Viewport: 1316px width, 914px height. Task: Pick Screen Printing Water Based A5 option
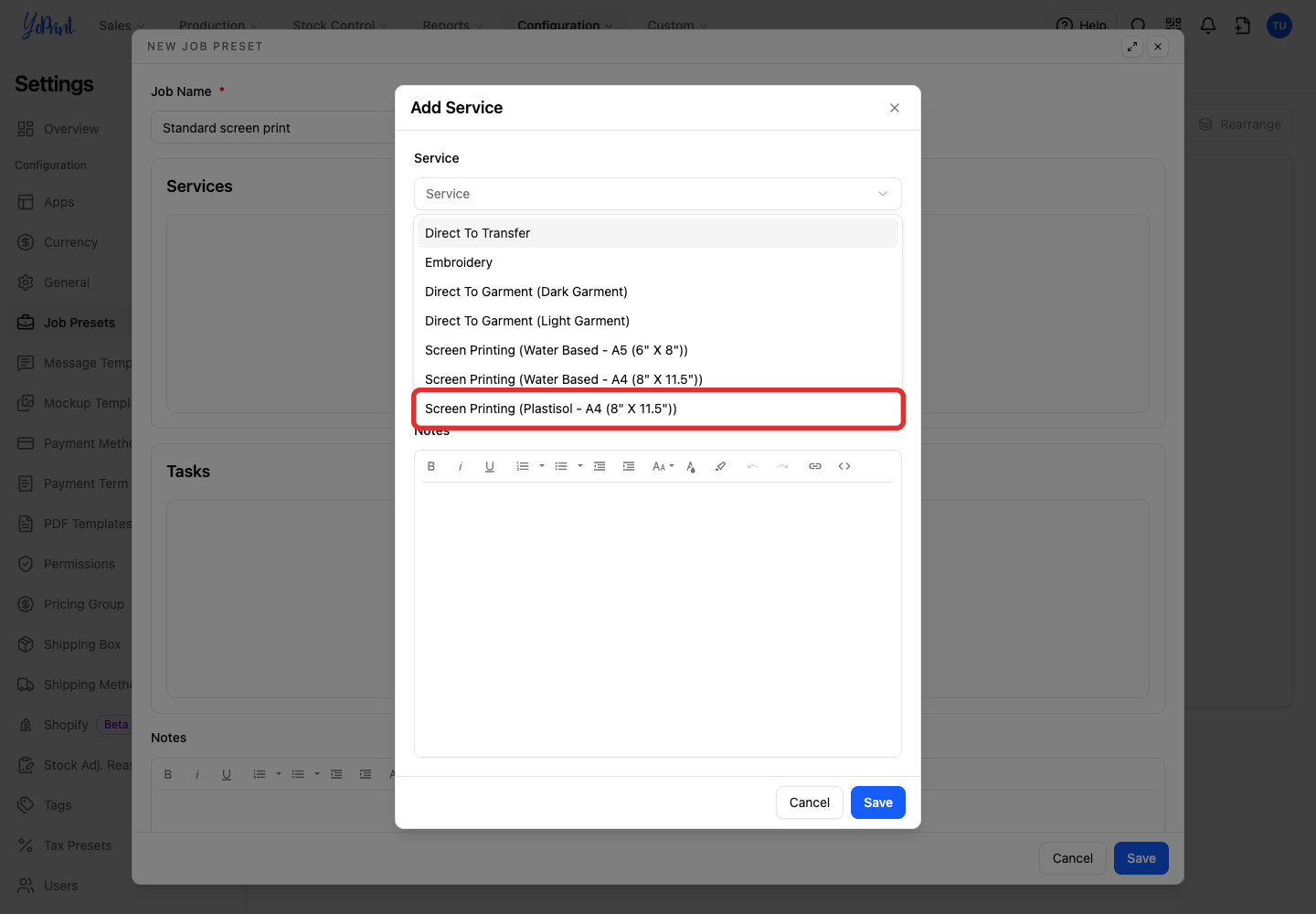(658, 350)
